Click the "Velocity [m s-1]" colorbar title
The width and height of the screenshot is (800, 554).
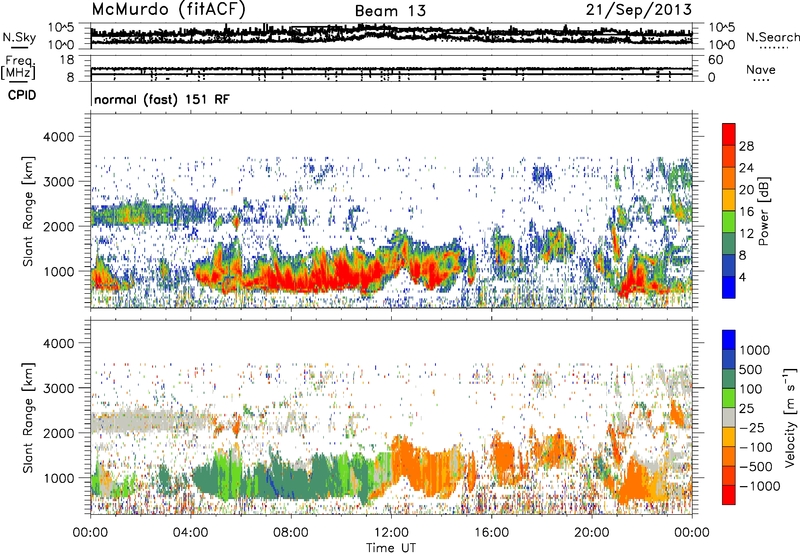point(790,417)
